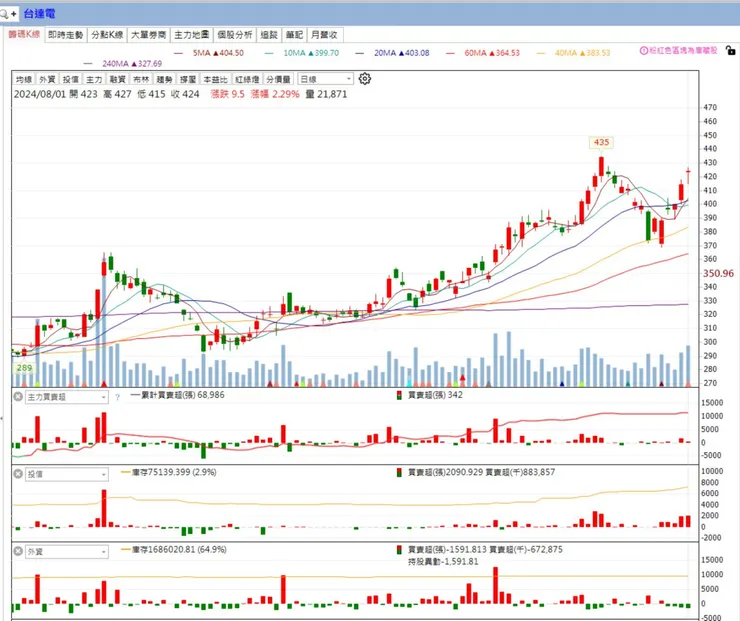Open the 投信 panel dropdown
This screenshot has width=740, height=621.
tap(67, 474)
